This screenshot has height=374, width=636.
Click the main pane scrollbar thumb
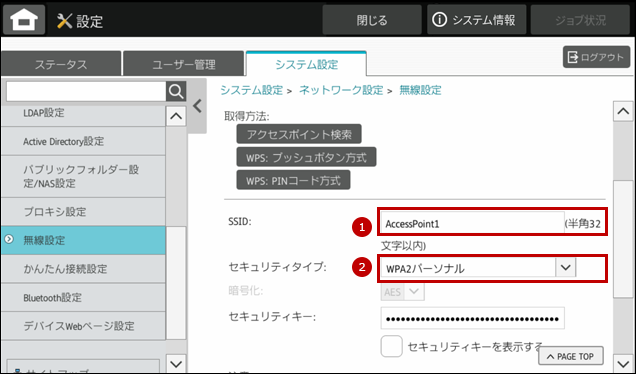click(623, 239)
